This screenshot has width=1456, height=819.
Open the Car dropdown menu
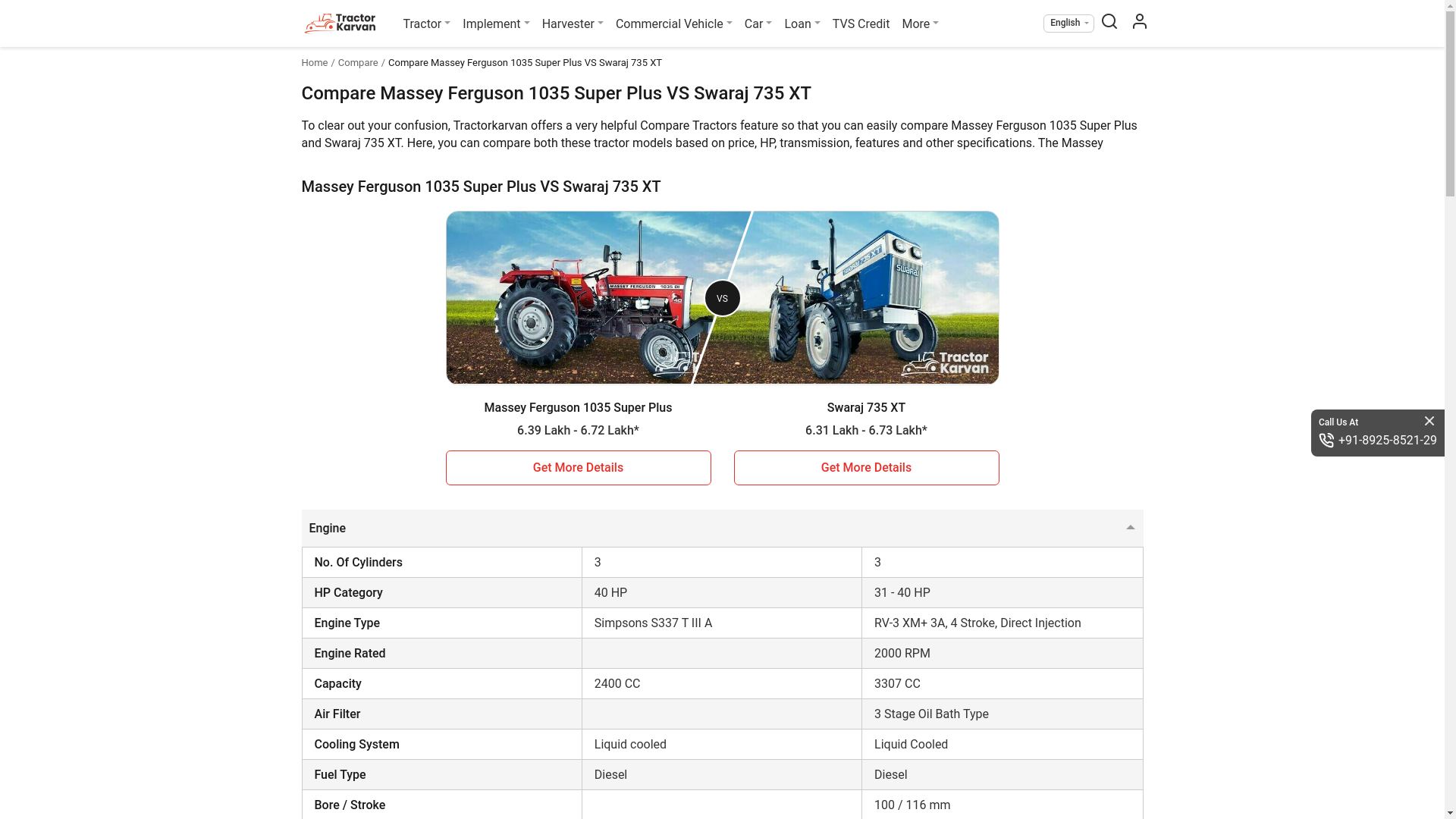pos(758,24)
